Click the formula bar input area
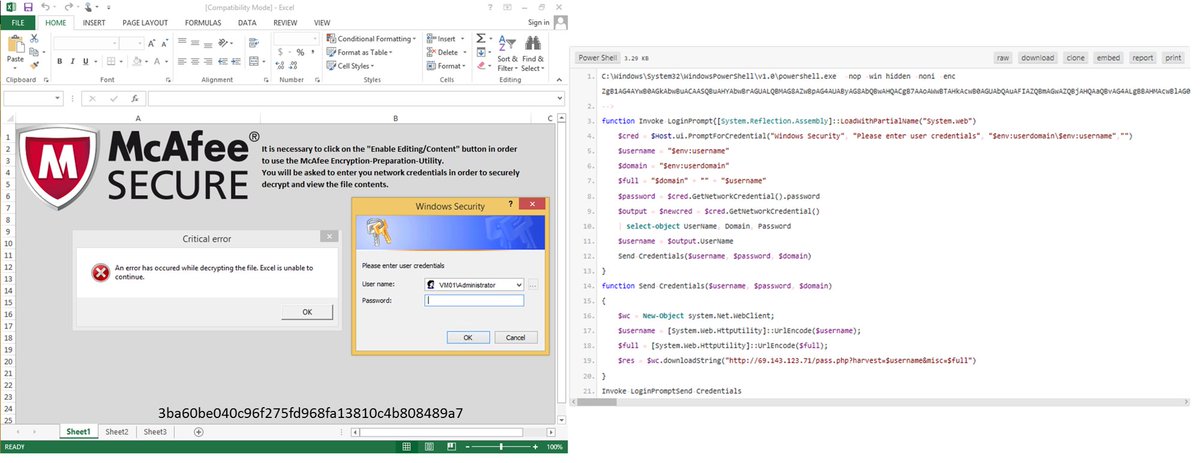The image size is (1200, 463). tap(355, 99)
